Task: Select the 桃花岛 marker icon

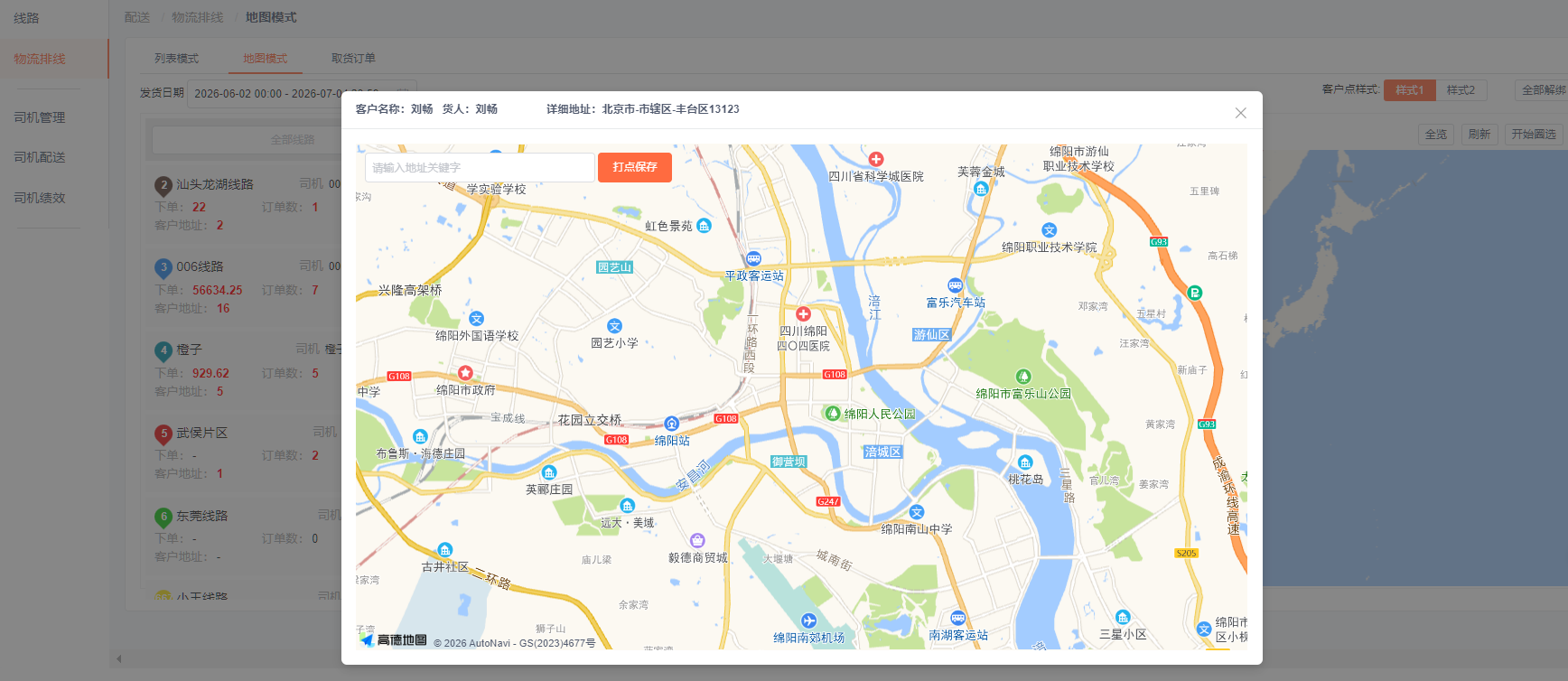Action: pos(1025,462)
